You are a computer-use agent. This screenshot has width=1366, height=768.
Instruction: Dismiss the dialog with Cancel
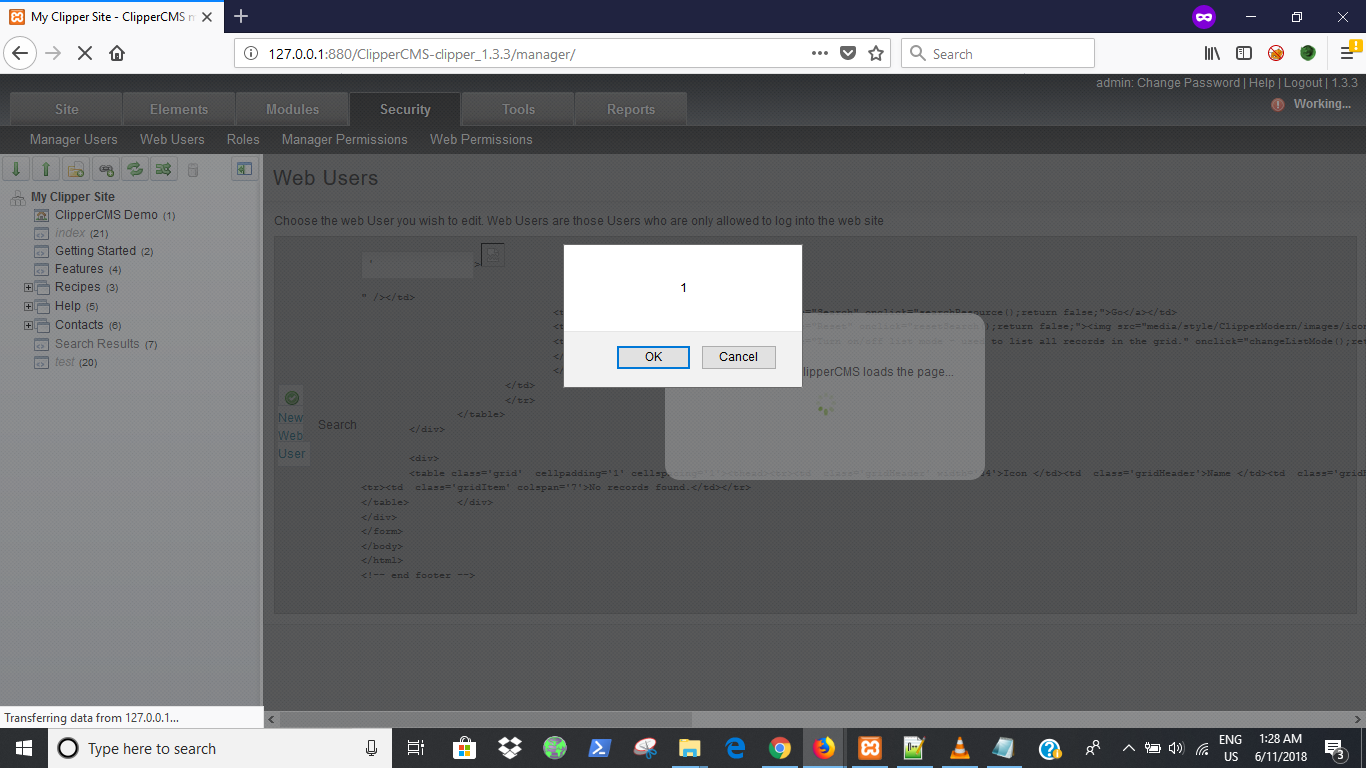pos(738,357)
